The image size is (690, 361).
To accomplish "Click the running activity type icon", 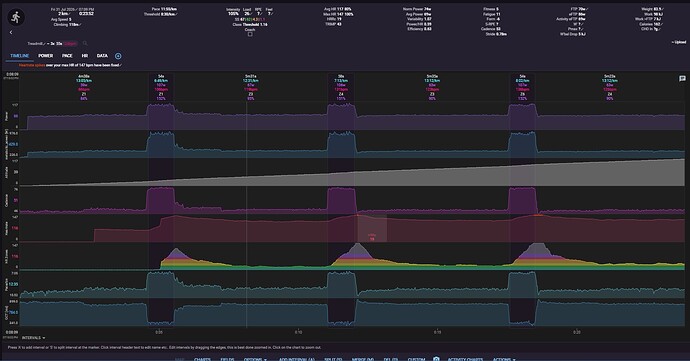I will [16, 17].
